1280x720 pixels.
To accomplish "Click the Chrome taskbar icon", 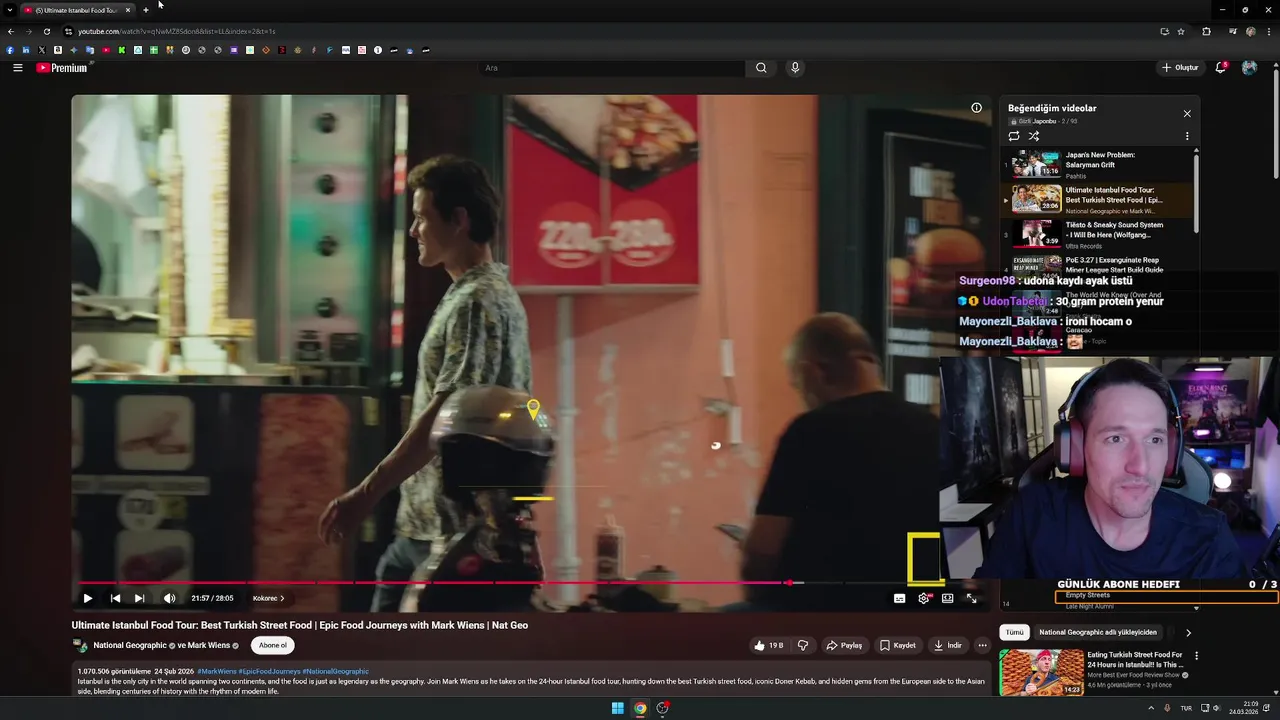I will 640,708.
